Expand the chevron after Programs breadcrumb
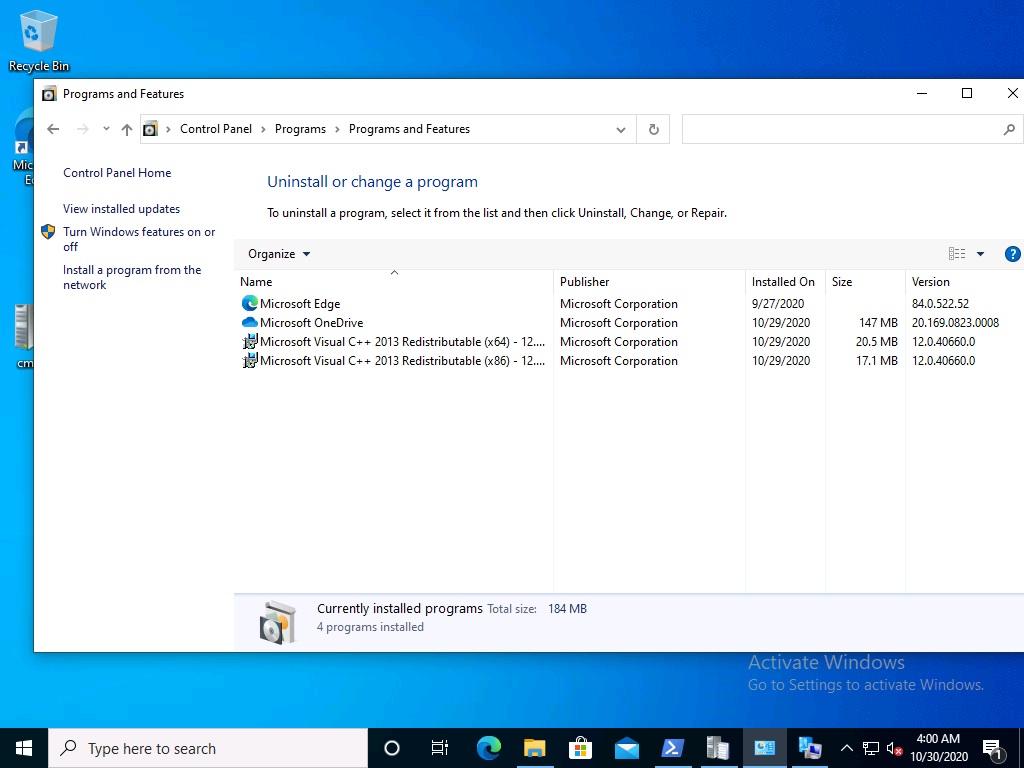 point(338,129)
